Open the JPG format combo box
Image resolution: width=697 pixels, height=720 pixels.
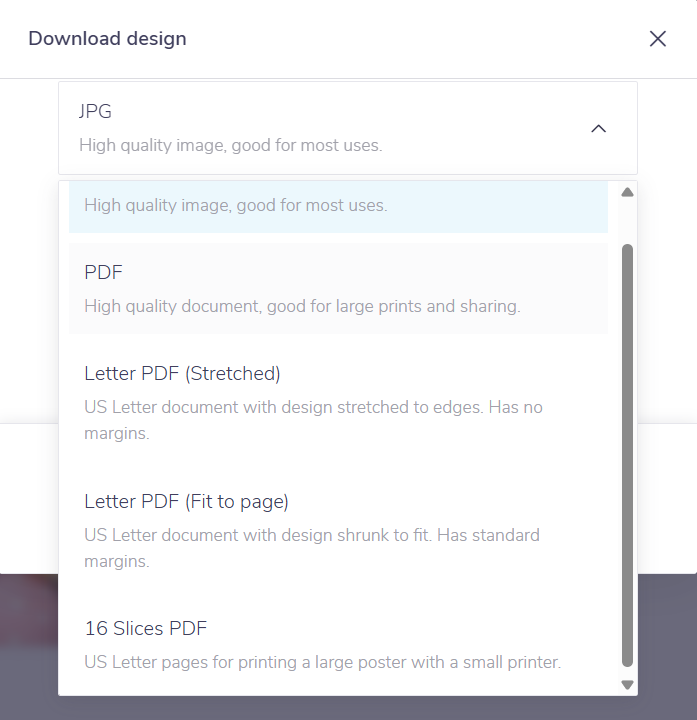tap(347, 128)
